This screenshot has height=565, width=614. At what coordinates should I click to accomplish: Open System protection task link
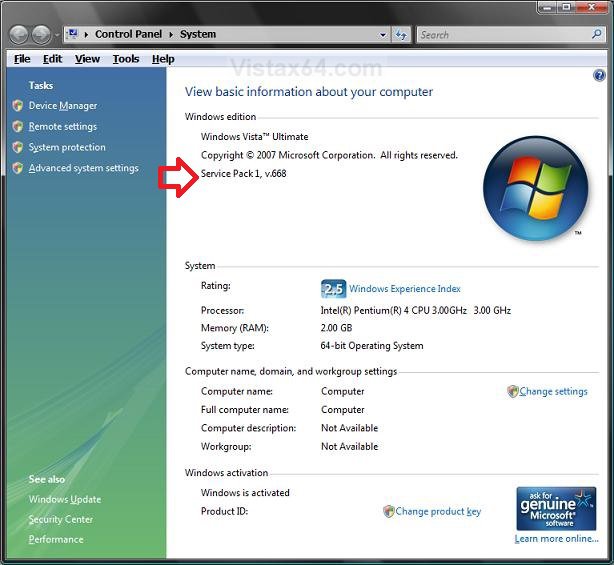tap(67, 147)
